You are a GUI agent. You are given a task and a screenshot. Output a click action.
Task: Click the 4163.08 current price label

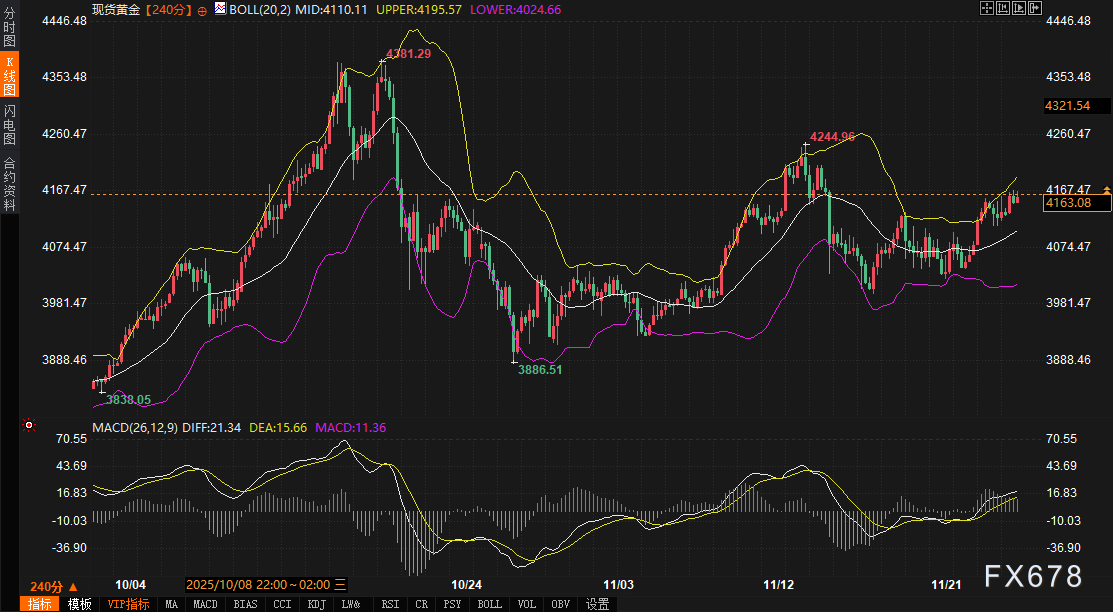pyautogui.click(x=1074, y=203)
